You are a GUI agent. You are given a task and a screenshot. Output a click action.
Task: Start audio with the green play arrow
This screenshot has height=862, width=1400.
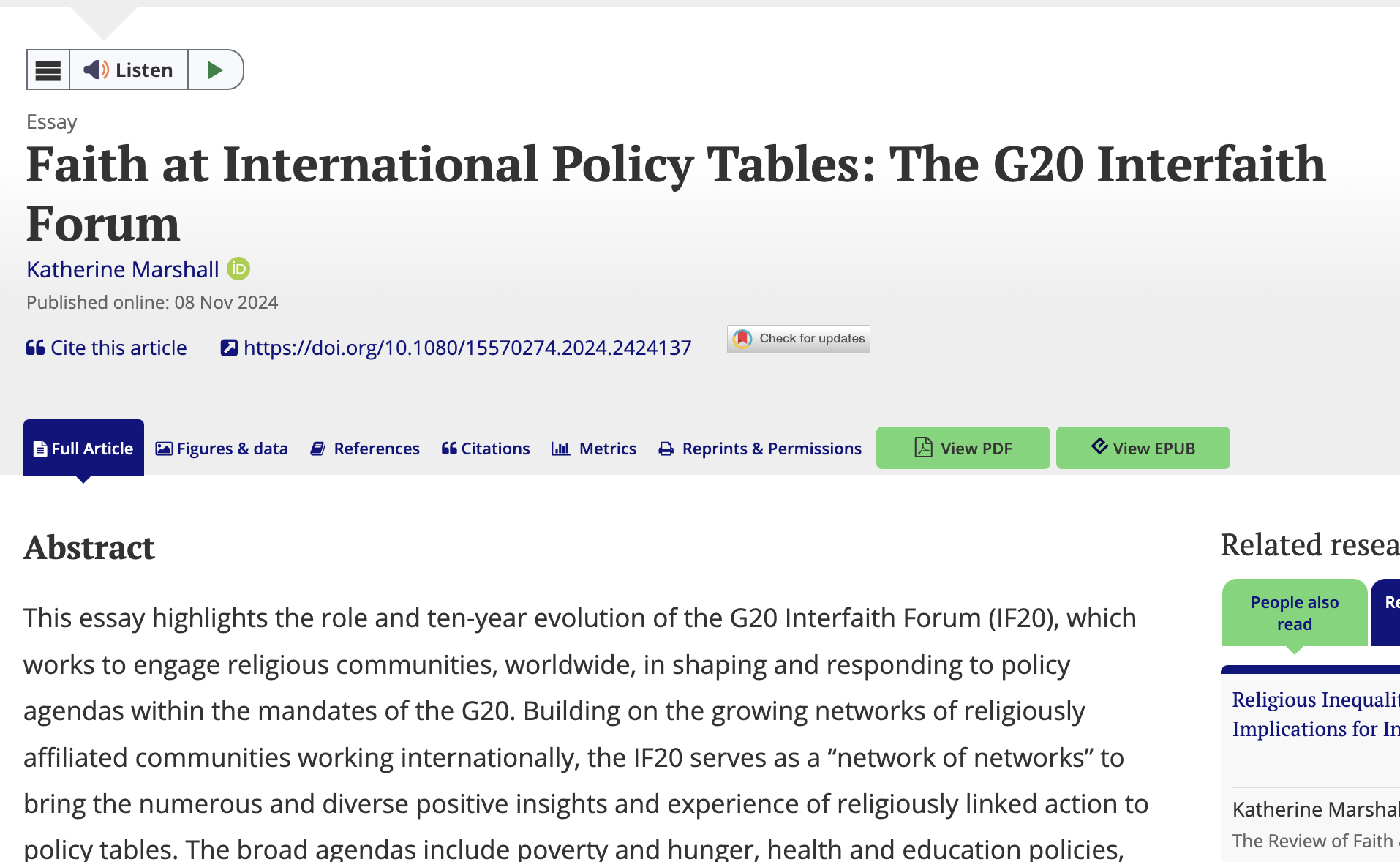(215, 70)
